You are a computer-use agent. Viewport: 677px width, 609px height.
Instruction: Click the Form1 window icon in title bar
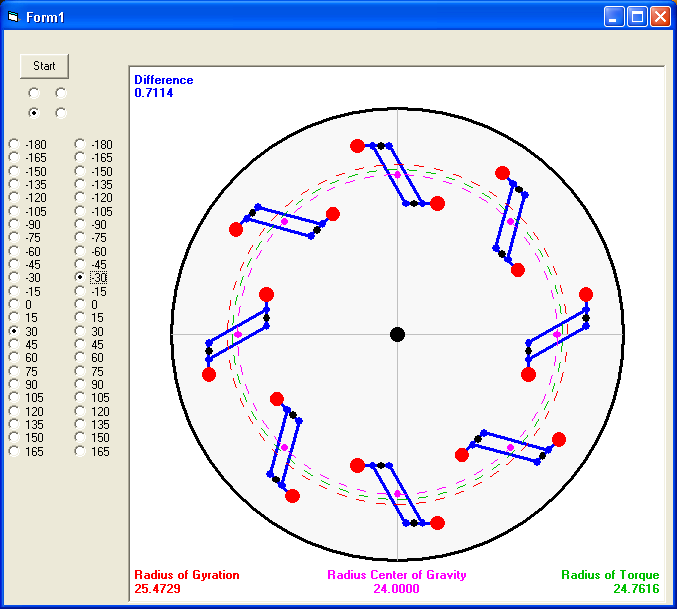tap(14, 17)
